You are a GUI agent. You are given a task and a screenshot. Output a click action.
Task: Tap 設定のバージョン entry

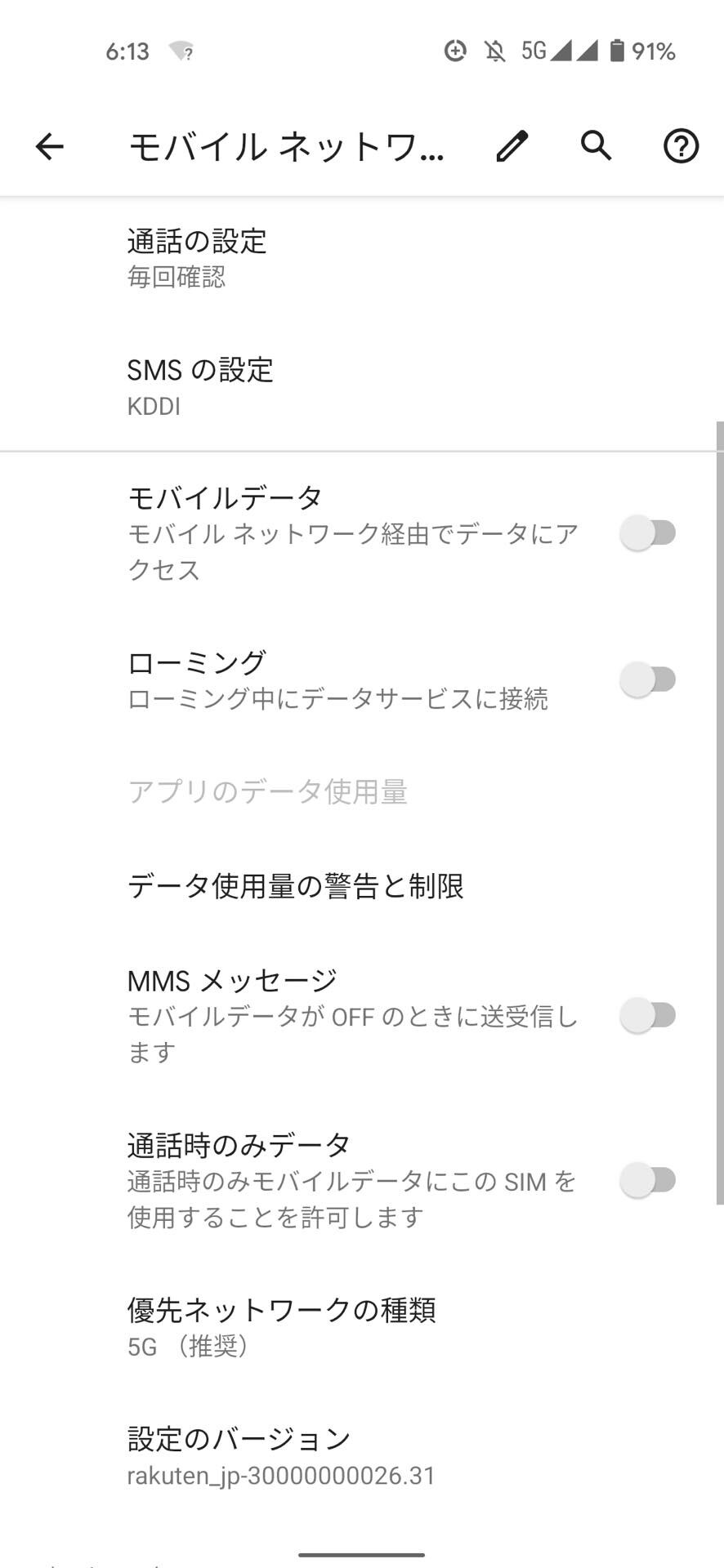pos(362,1456)
